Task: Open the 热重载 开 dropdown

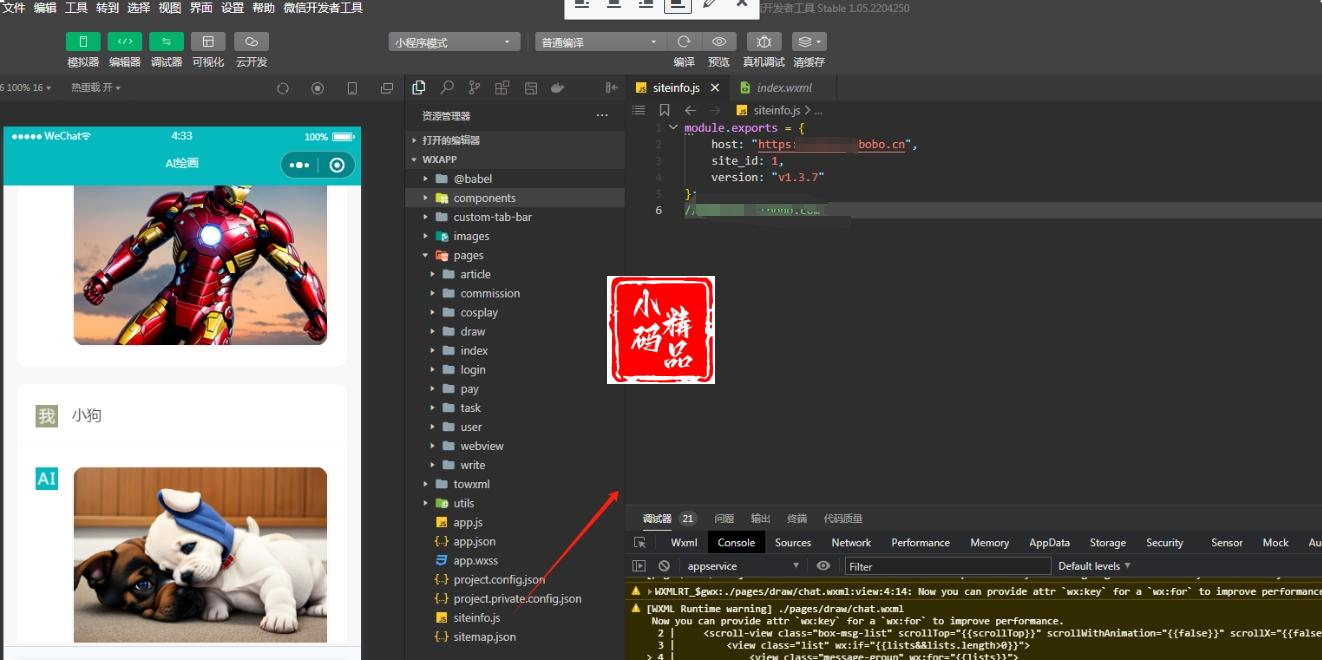Action: click(96, 88)
